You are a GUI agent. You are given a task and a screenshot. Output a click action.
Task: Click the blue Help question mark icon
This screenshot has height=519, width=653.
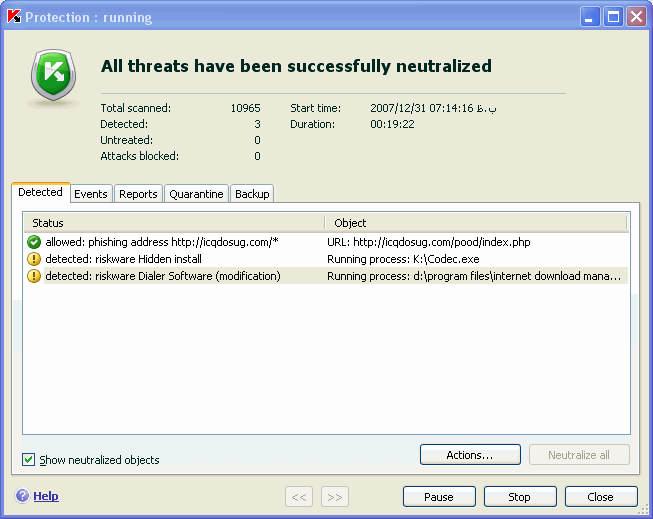[x=22, y=496]
